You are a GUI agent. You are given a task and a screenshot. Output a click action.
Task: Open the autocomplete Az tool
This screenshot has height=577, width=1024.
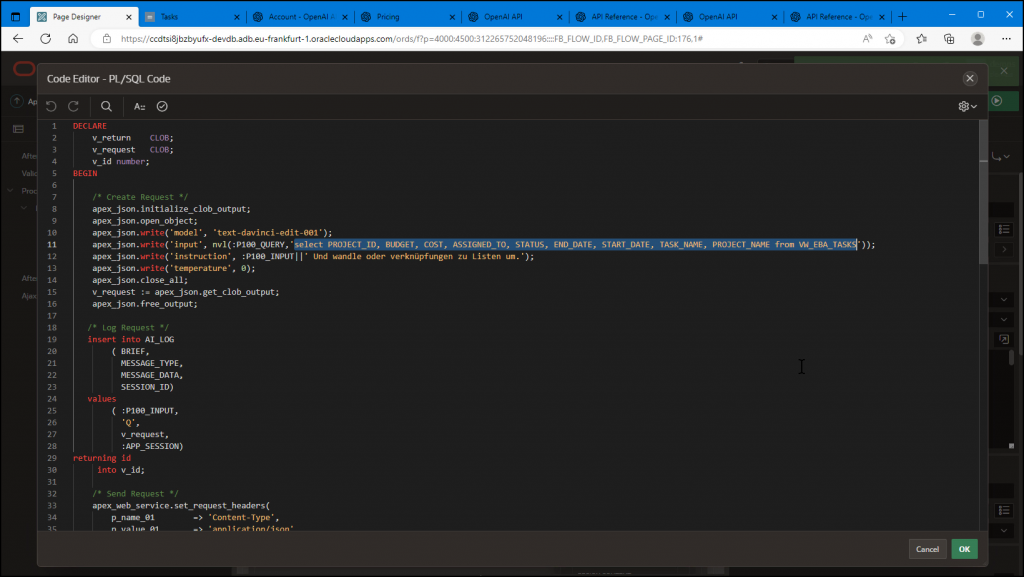click(x=139, y=106)
